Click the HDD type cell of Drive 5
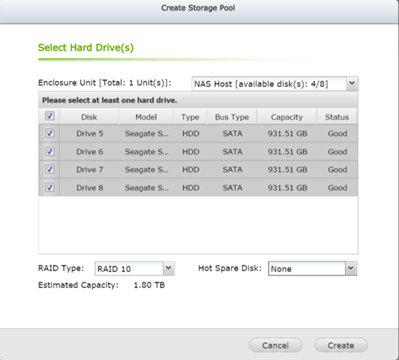 click(x=191, y=134)
